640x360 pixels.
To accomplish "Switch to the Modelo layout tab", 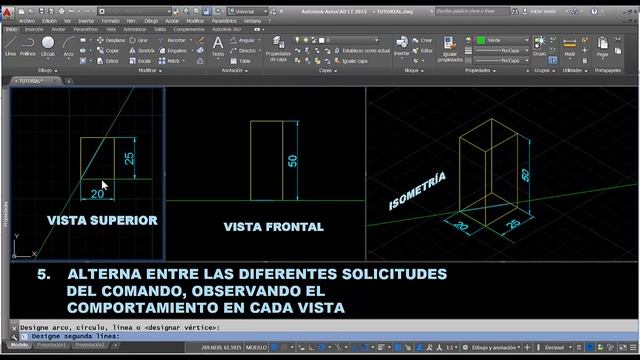I will click(19, 345).
